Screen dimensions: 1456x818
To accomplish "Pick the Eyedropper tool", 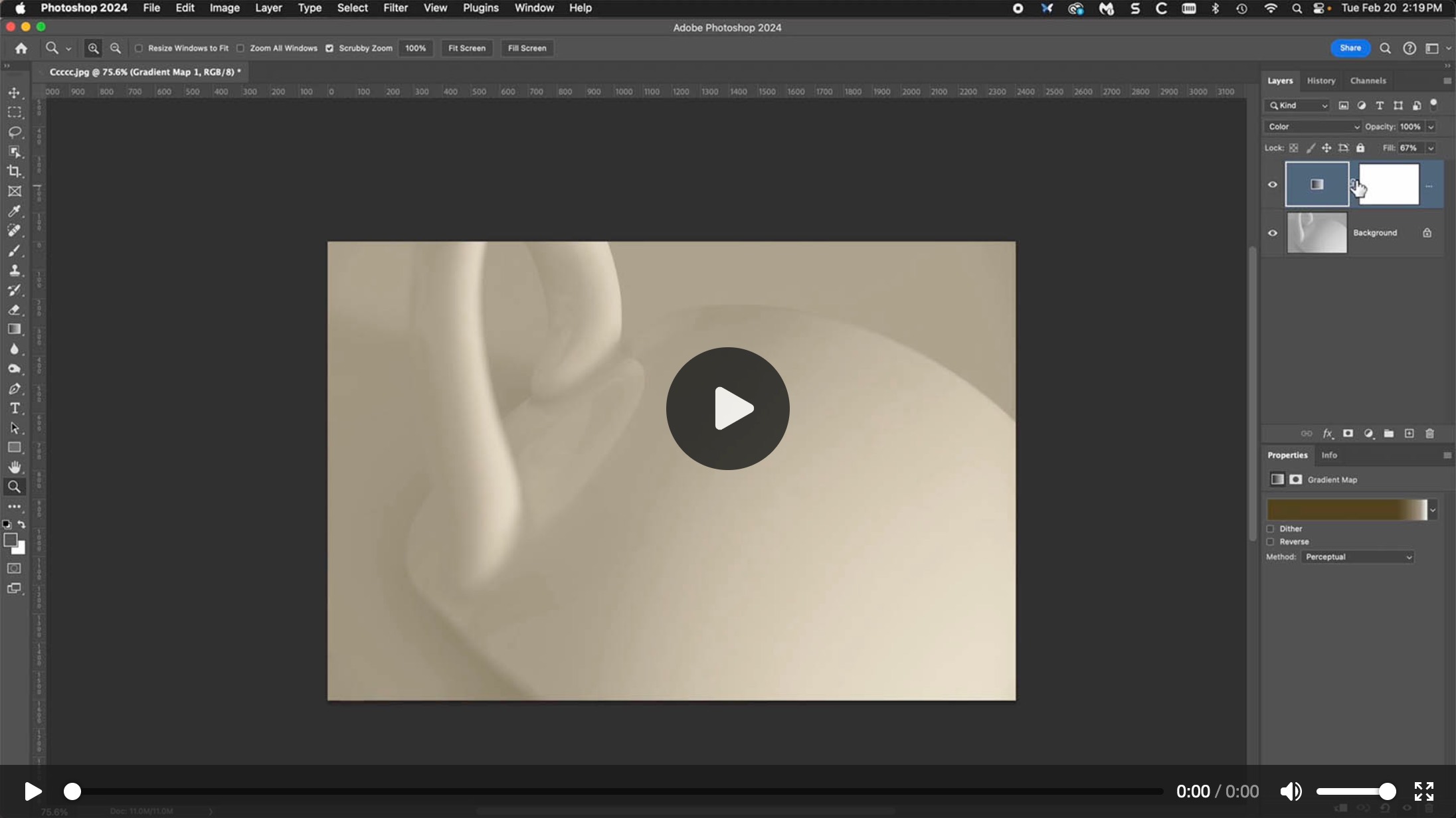I will tap(14, 211).
